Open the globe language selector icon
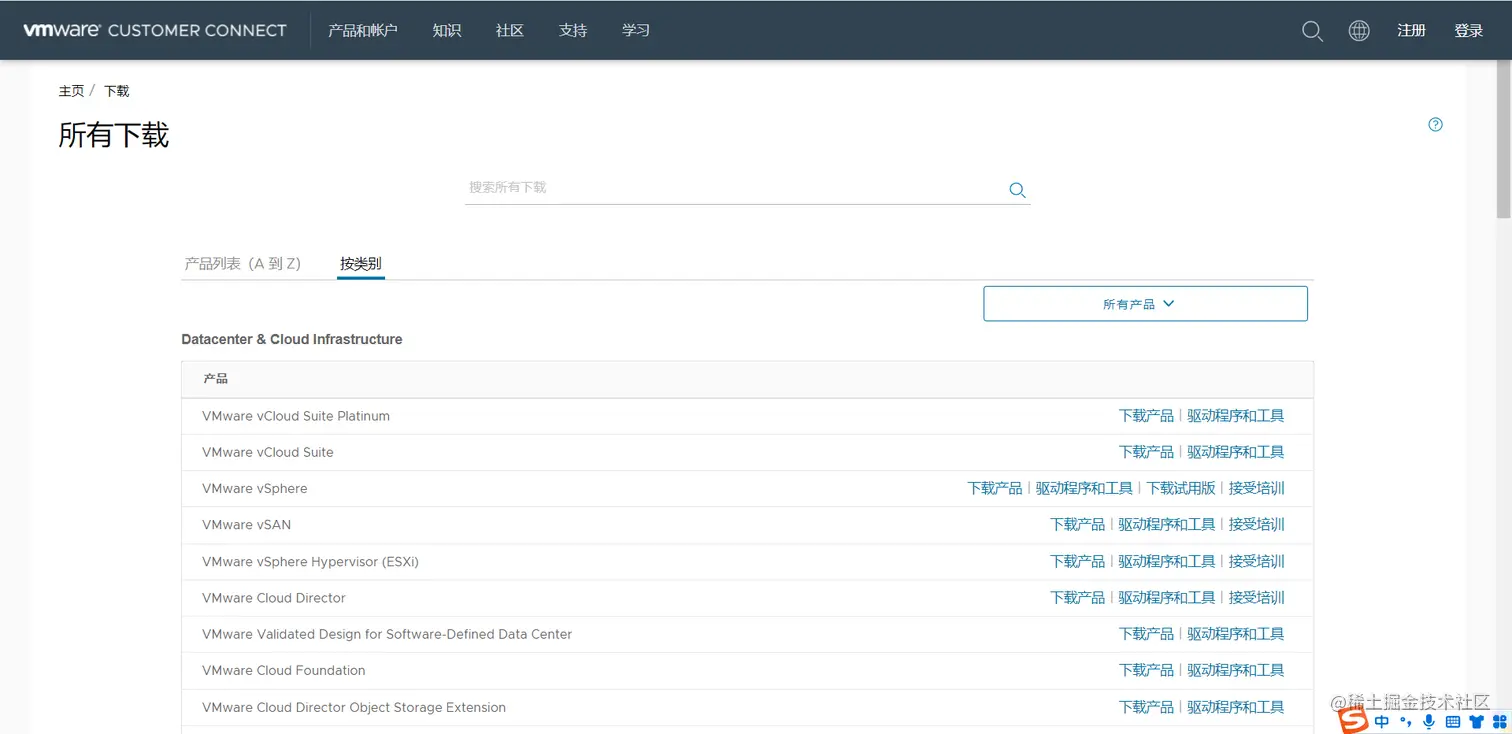Screen dimensions: 1512x734 point(1359,31)
